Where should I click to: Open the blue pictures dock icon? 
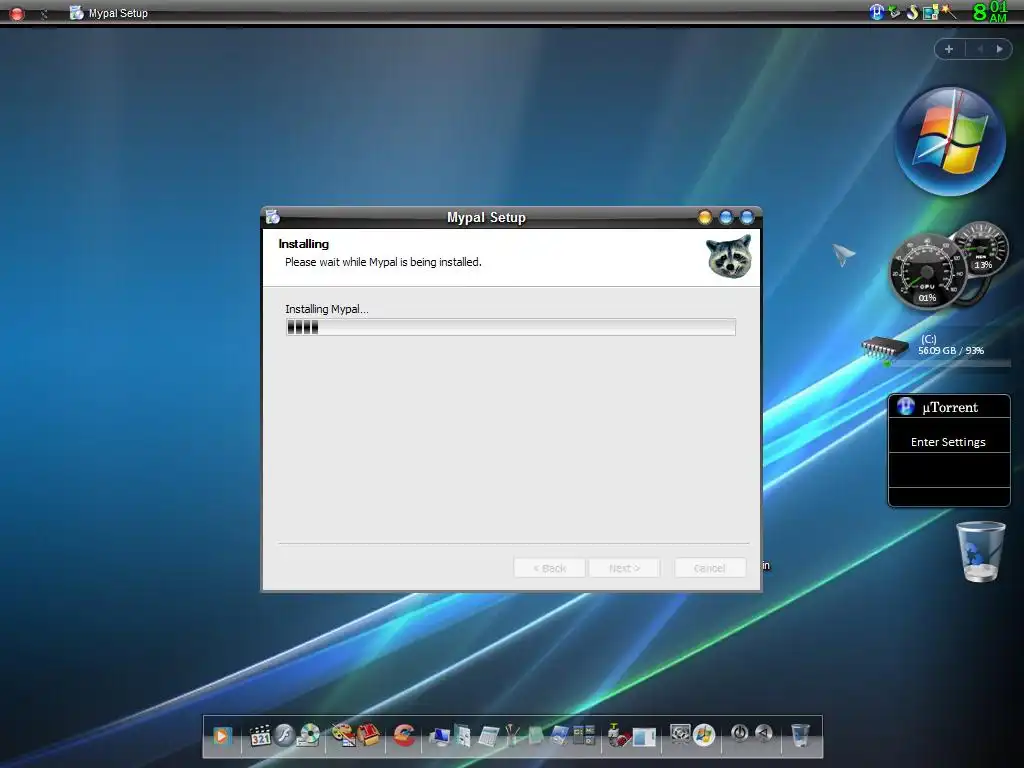tap(560, 736)
